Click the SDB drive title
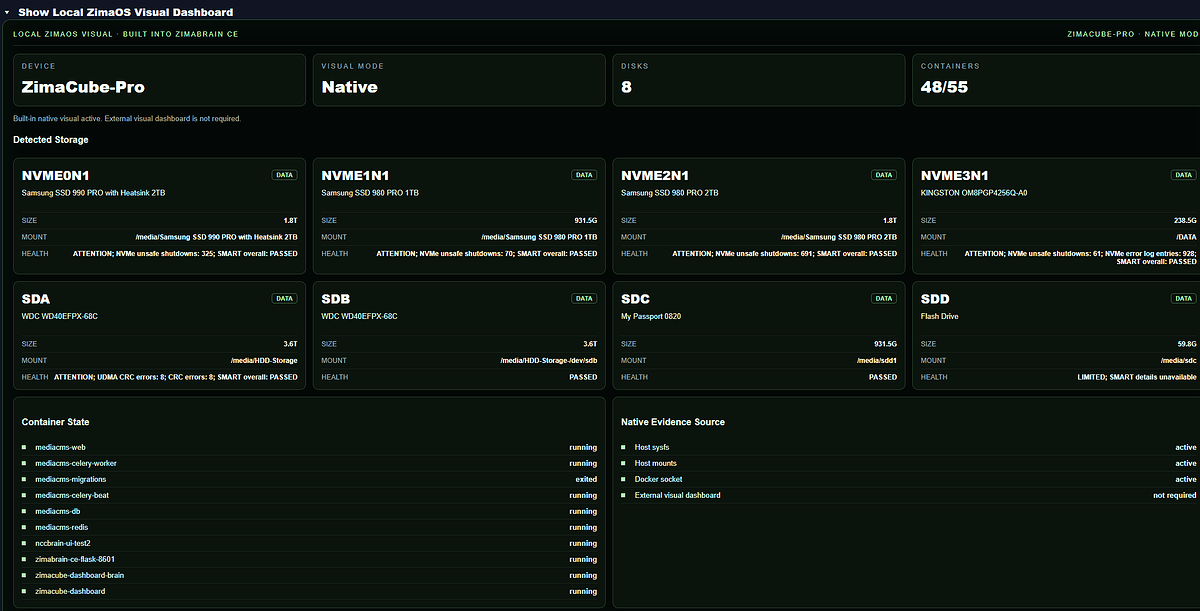This screenshot has width=1200, height=611. coord(336,299)
